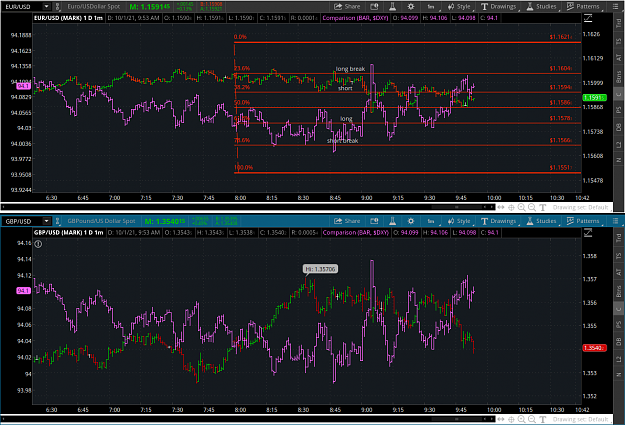Viewport: 625px width, 425px height.
Task: Open the PS side tab on EUR/USD chart
Action: click(619, 110)
